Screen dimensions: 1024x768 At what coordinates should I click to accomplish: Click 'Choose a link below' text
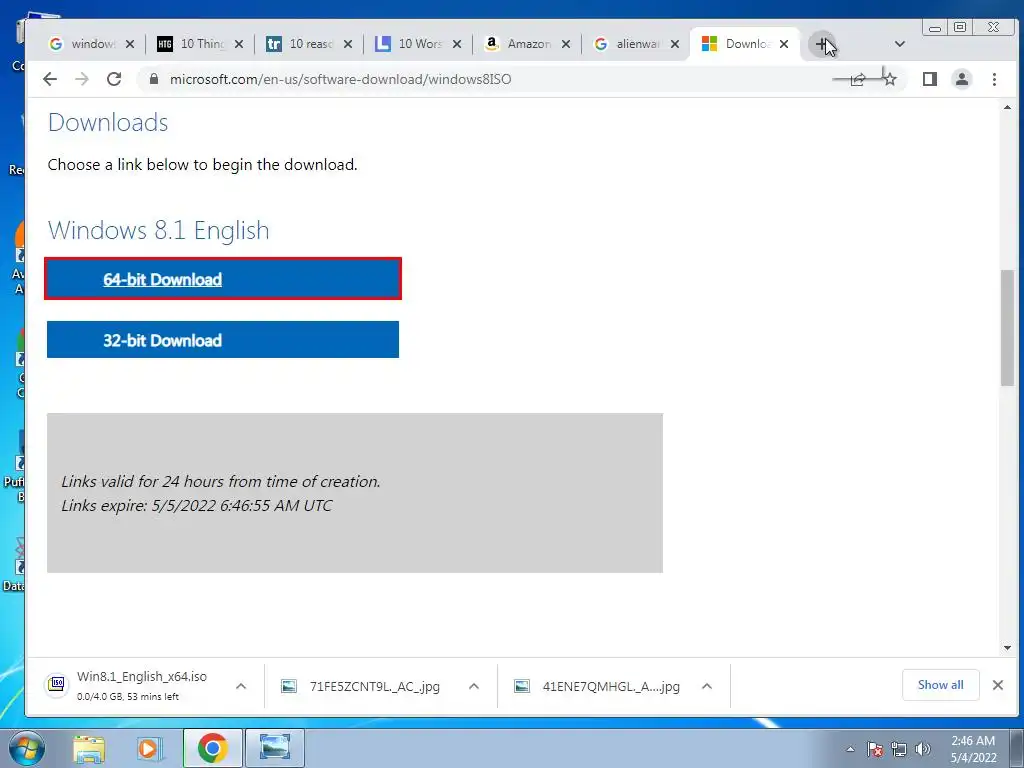[x=202, y=165]
